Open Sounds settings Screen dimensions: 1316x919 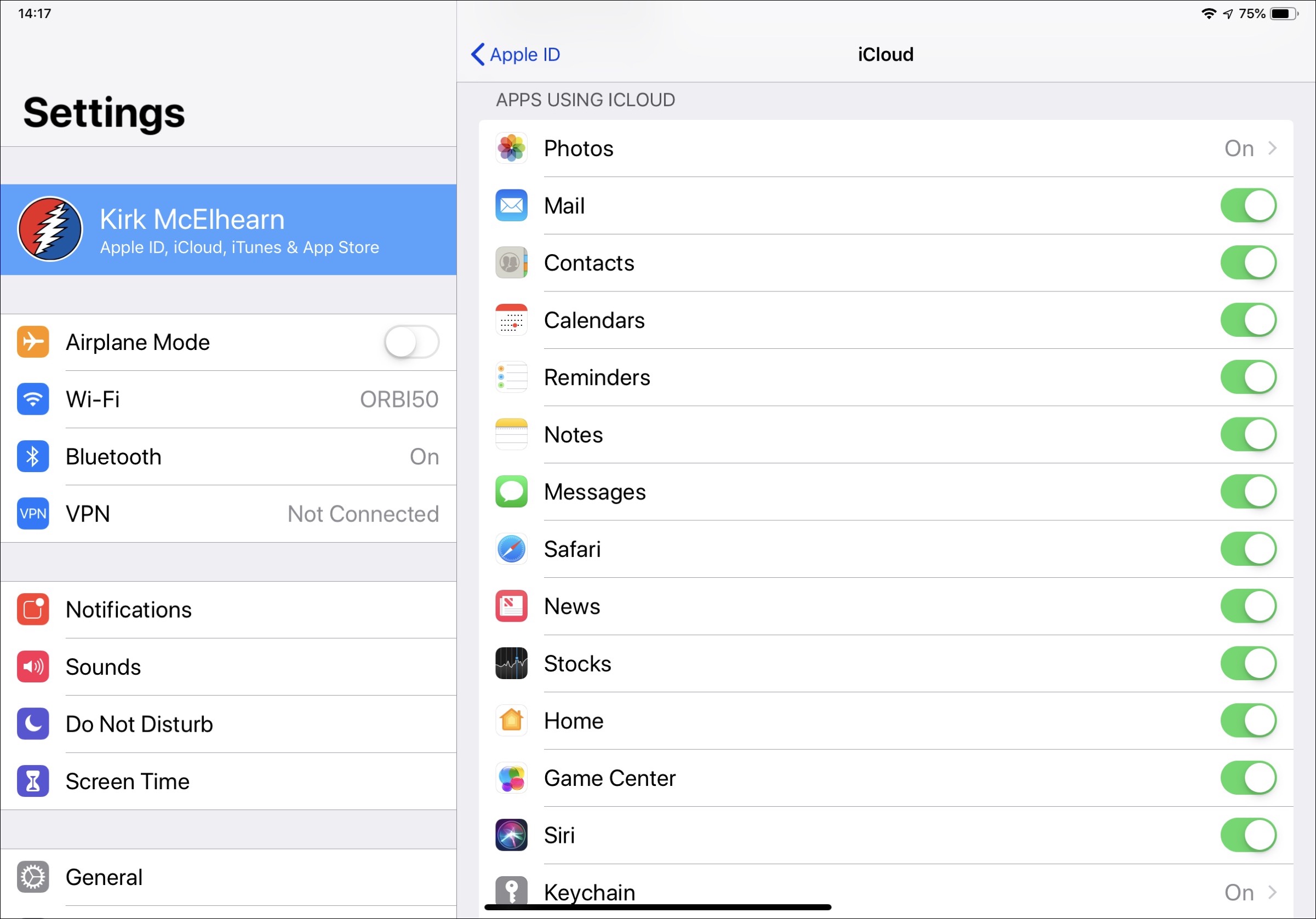tap(228, 667)
